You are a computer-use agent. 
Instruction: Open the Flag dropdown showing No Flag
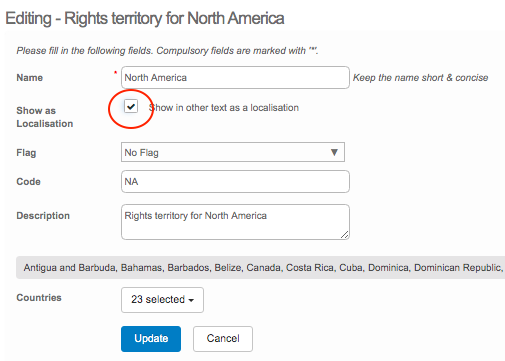(233, 152)
